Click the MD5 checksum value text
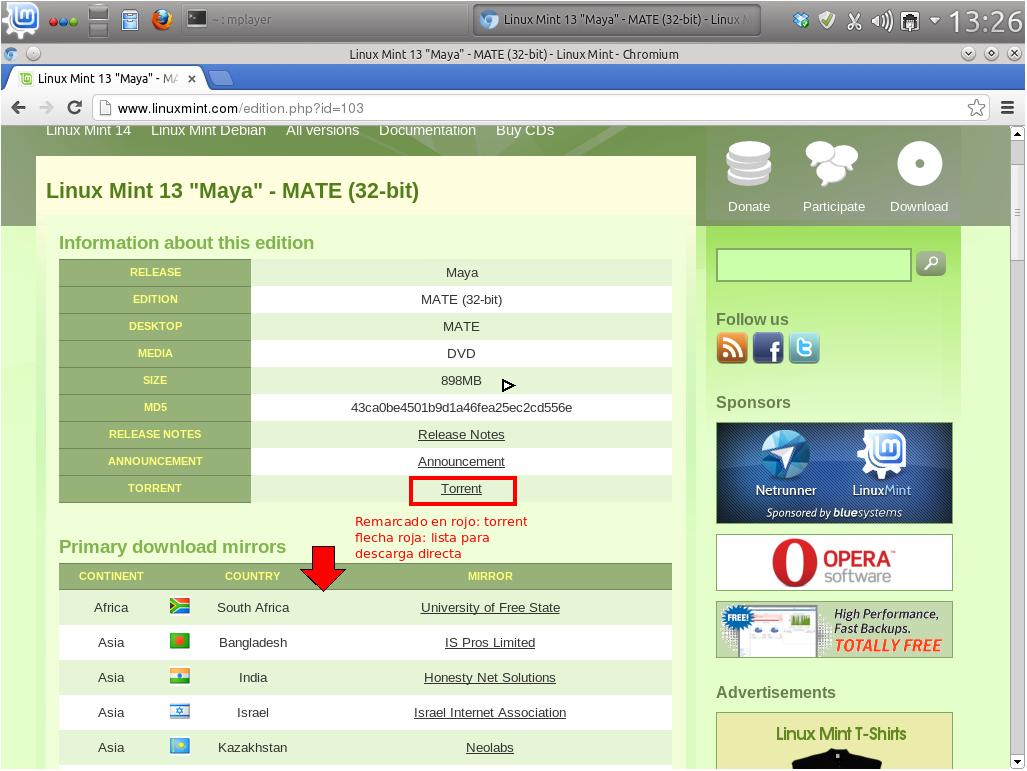 click(461, 407)
